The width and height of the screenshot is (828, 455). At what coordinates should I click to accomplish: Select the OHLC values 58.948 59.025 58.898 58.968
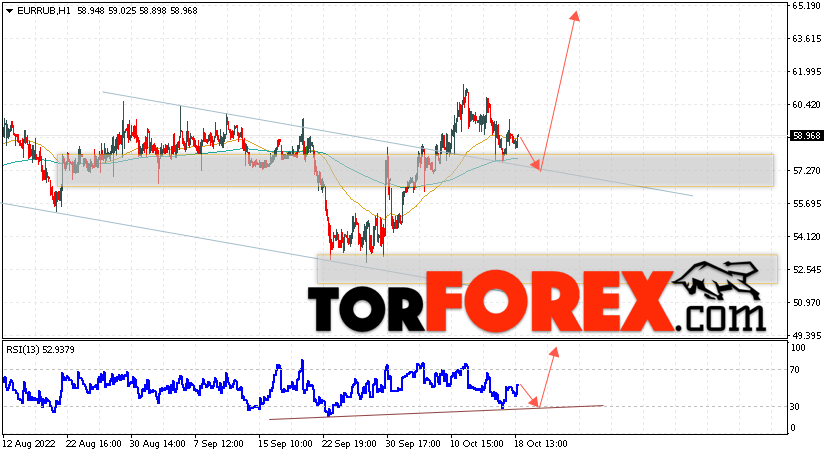click(x=137, y=11)
